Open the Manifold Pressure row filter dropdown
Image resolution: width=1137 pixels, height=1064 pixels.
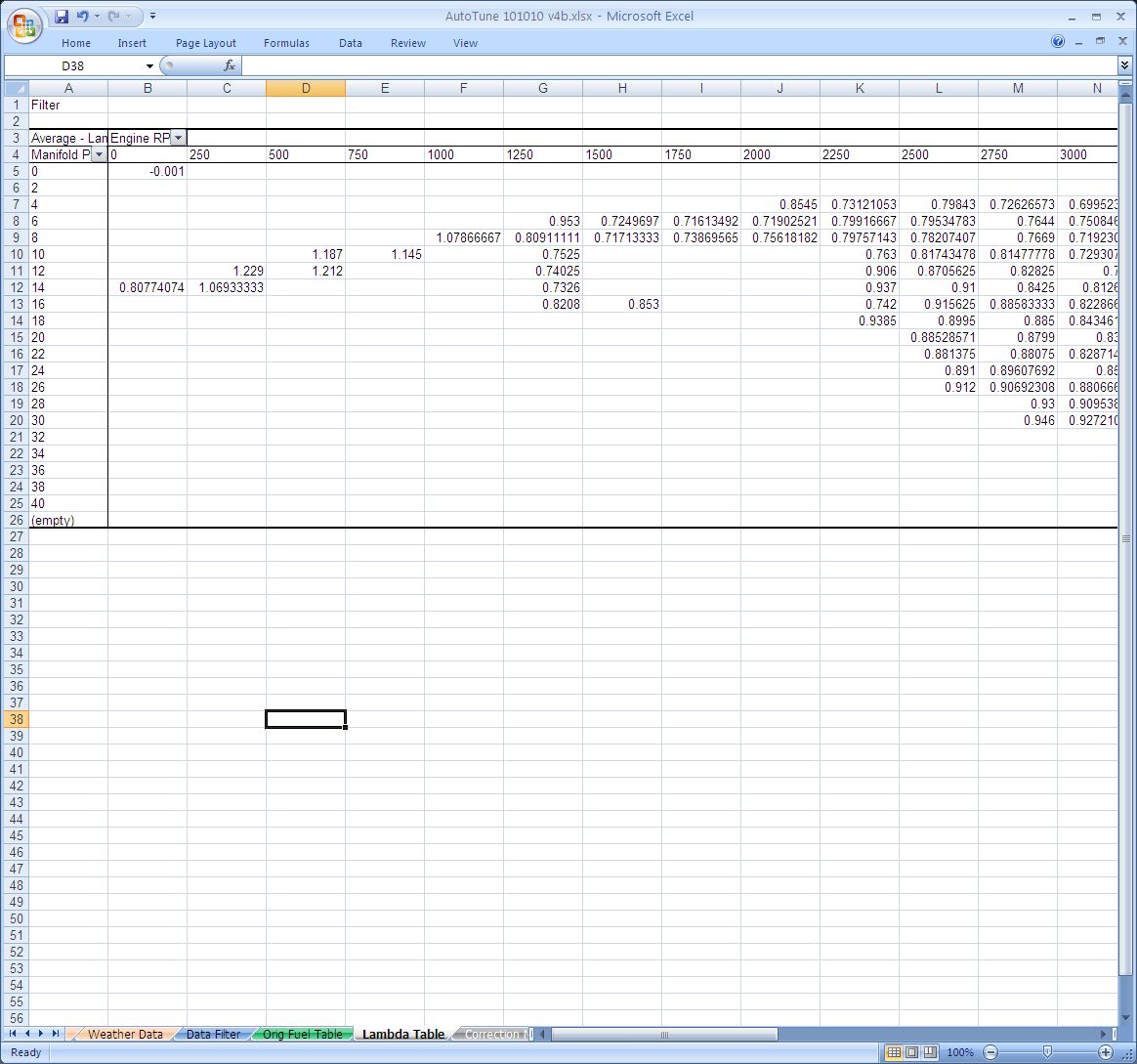click(x=98, y=154)
